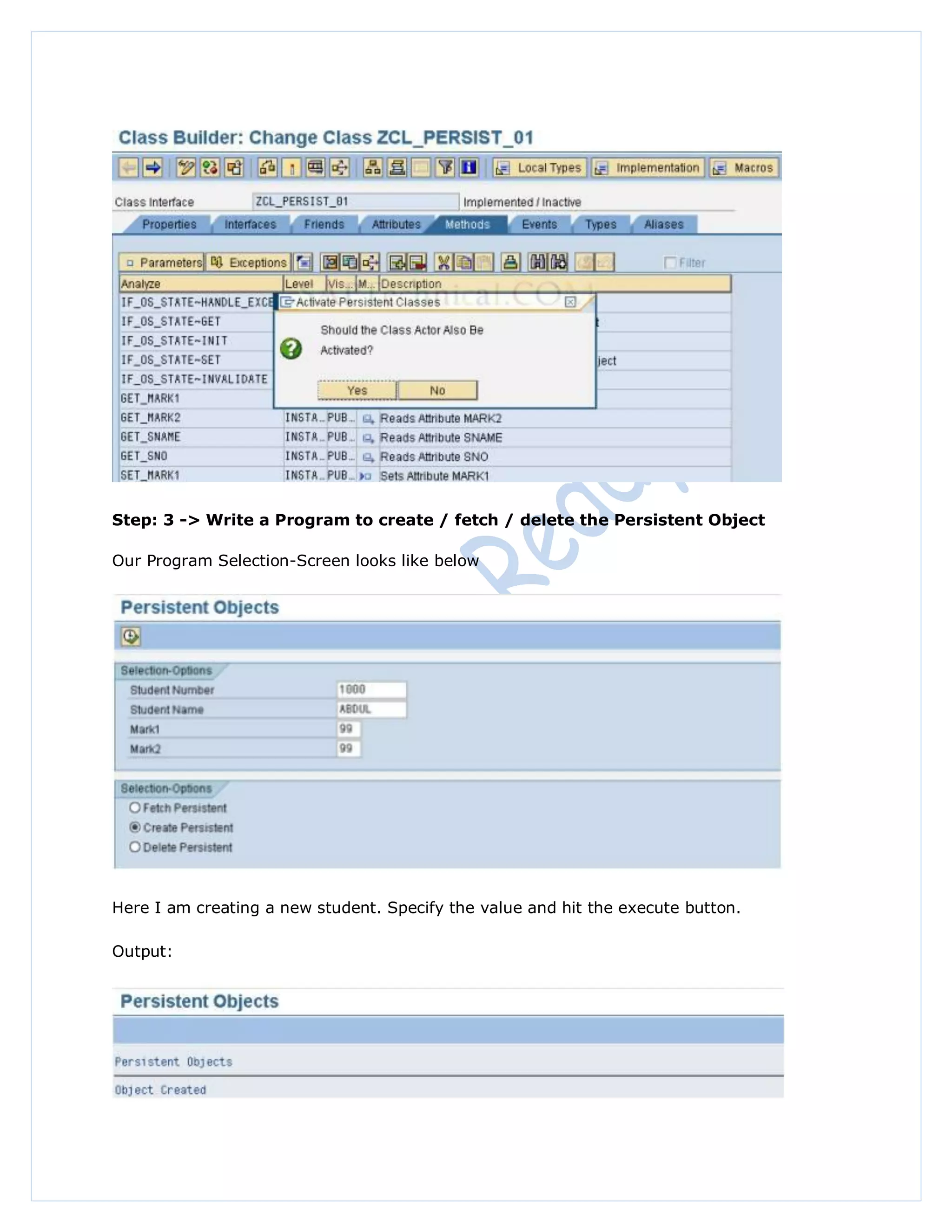Click the Parameters button
This screenshot has width=952, height=1232.
tap(162, 262)
